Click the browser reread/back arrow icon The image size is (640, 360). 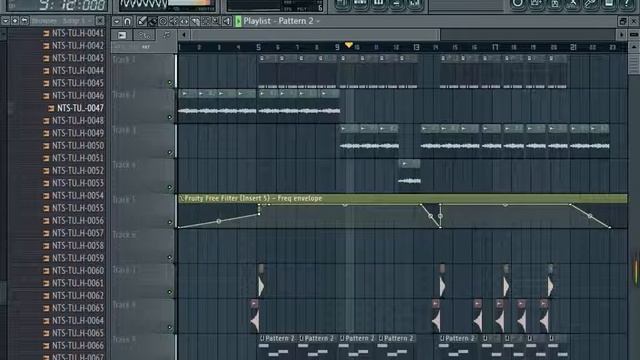(x=24, y=20)
